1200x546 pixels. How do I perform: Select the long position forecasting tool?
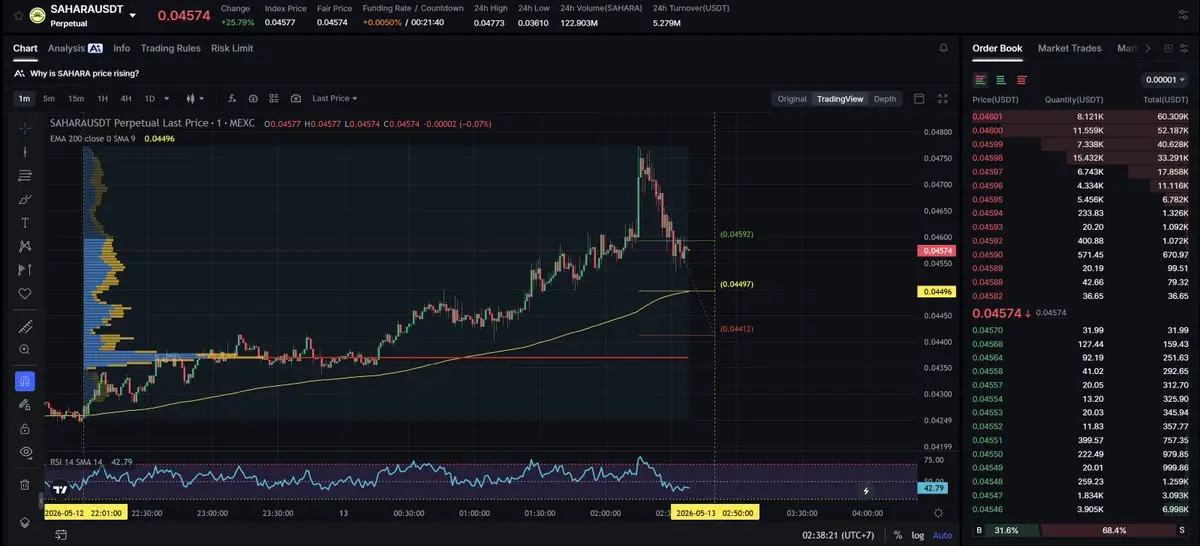pos(25,269)
